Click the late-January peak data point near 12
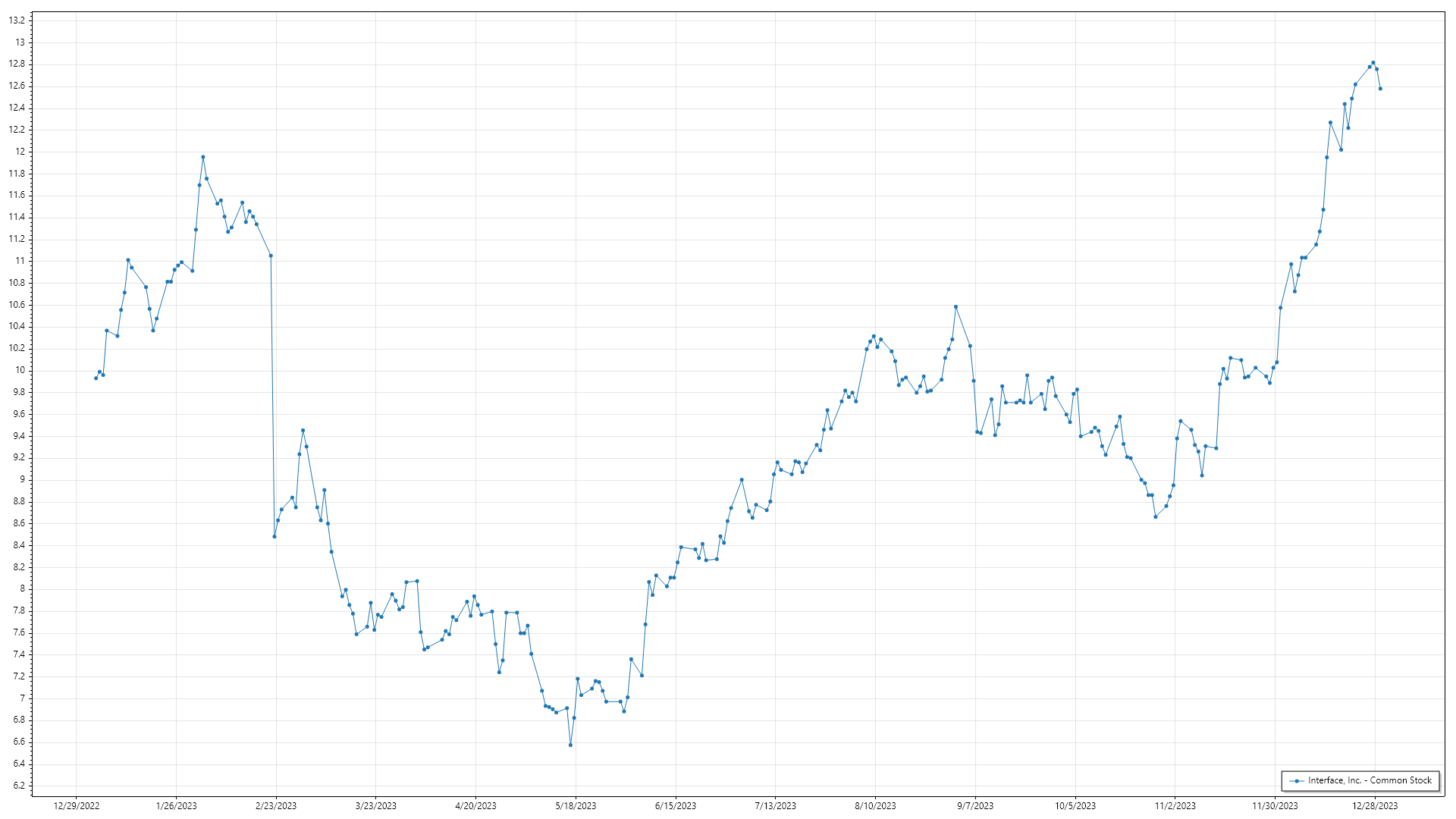The image size is (1456, 819). point(202,157)
